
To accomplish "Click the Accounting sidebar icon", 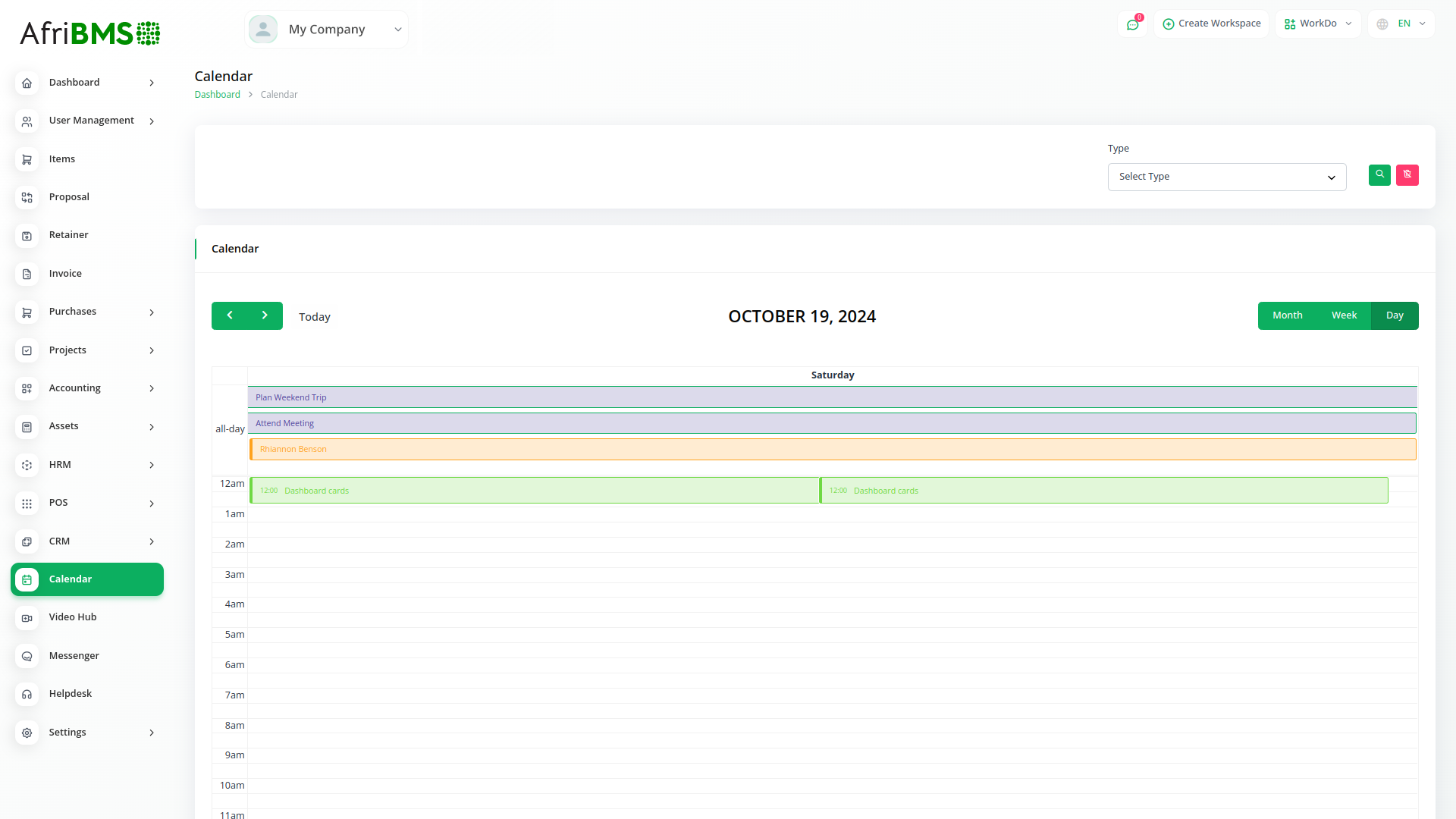I will [27, 388].
